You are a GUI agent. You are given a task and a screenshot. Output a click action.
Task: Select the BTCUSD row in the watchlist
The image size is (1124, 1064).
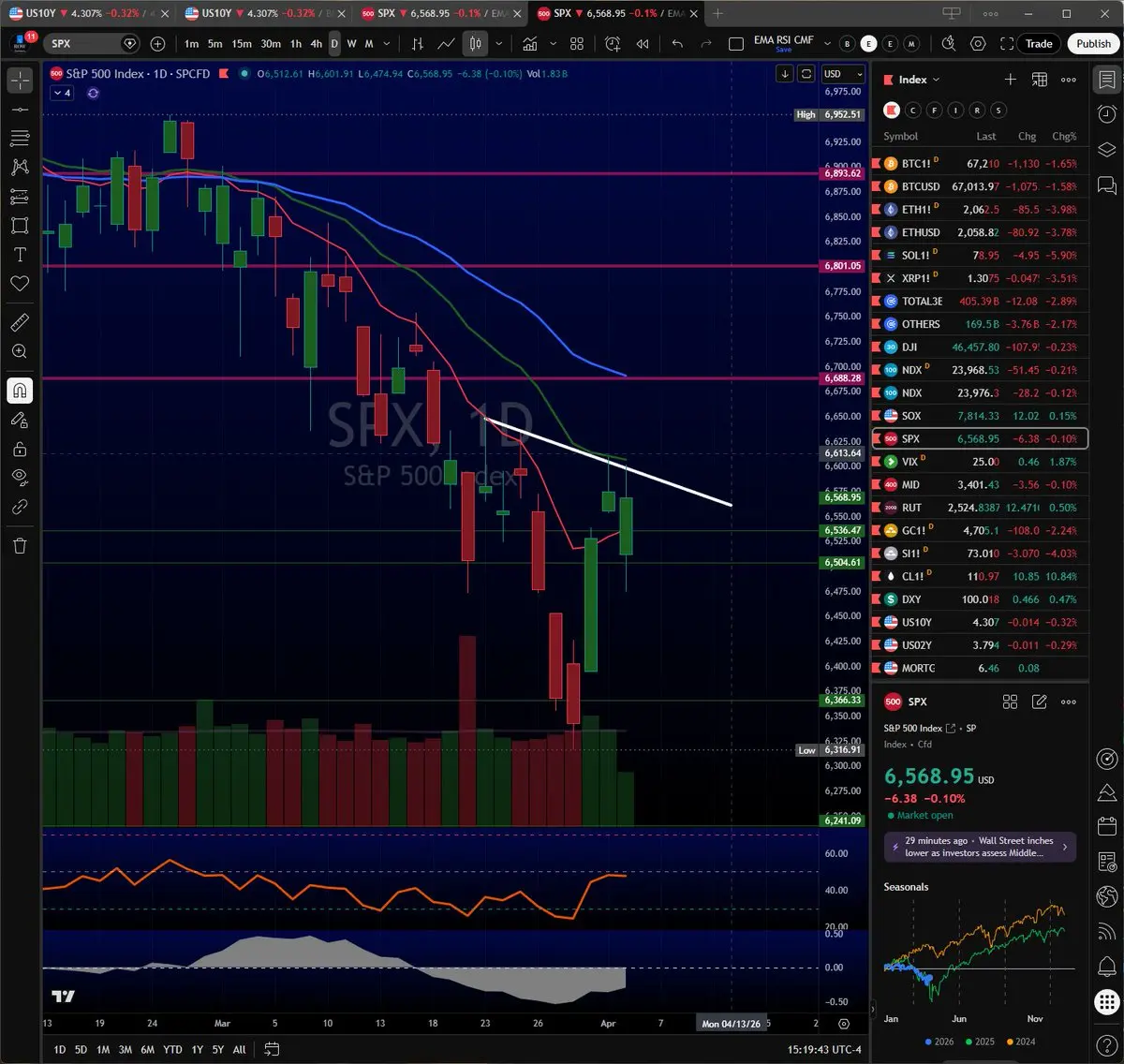click(980, 186)
